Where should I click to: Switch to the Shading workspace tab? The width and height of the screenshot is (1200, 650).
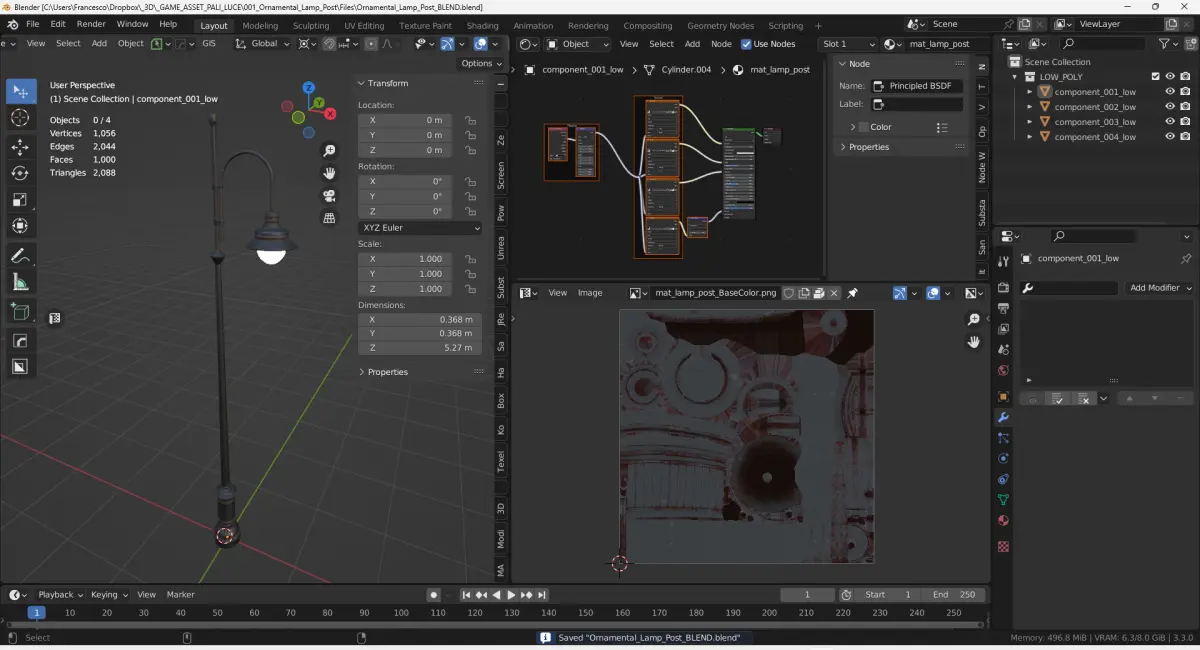(482, 25)
